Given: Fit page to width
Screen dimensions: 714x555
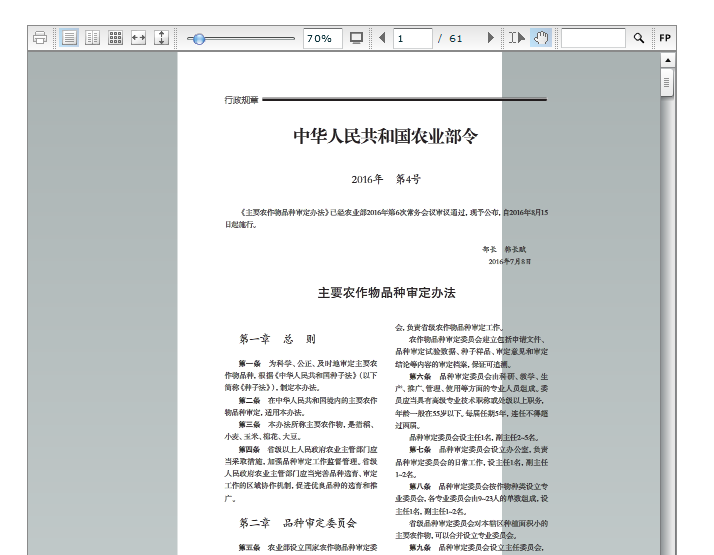Looking at the screenshot, I should (x=138, y=38).
